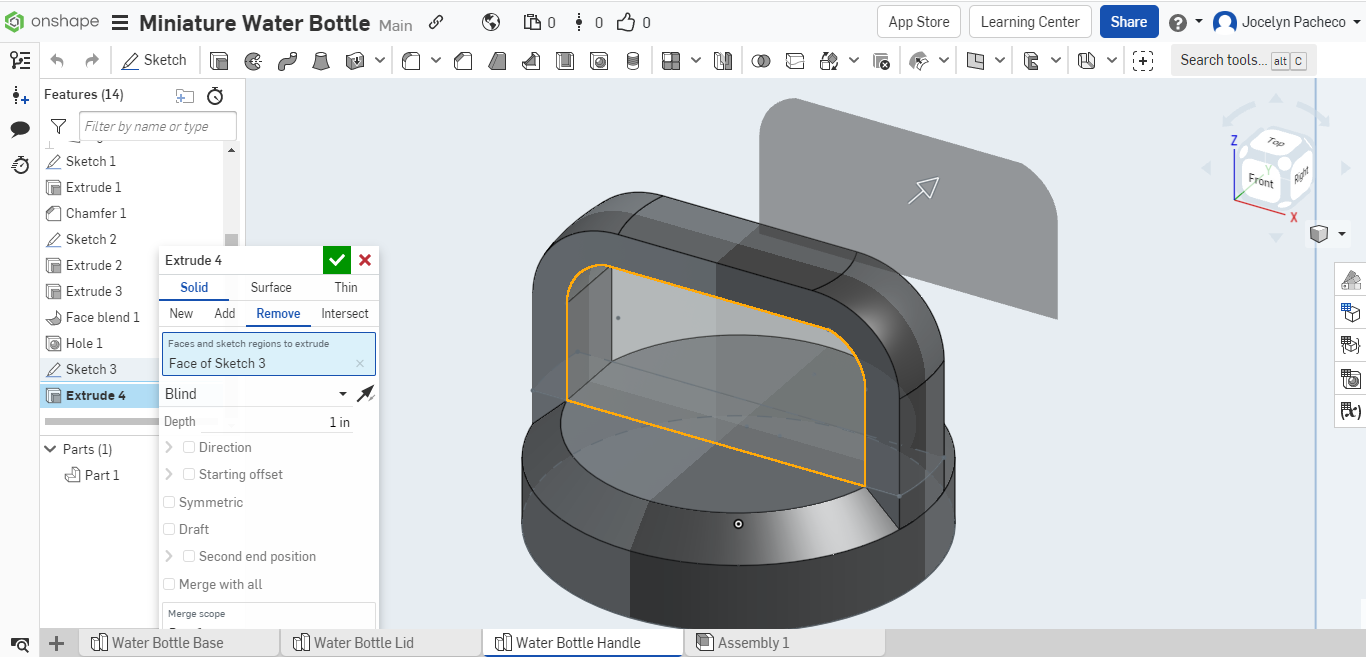Choose the Sweep tool
Image resolution: width=1366 pixels, height=657 pixels.
(x=287, y=61)
